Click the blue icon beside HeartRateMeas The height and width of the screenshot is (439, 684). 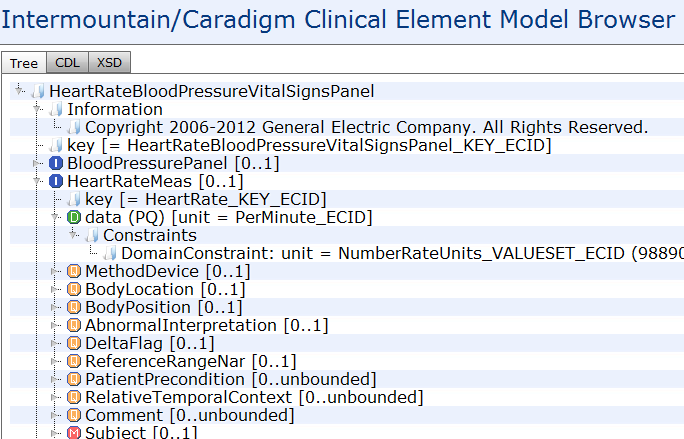click(x=56, y=181)
